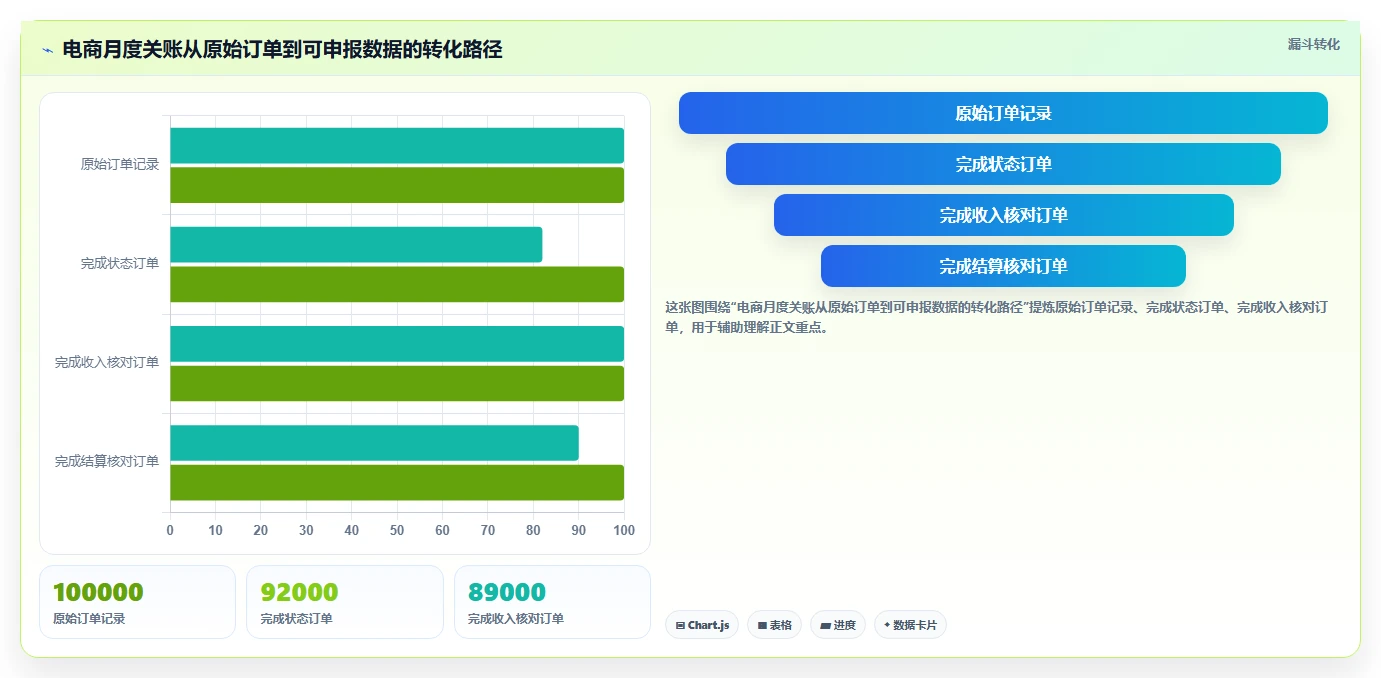Click the 漏斗转化 tag in the header
Screen dimensions: 1381x678
pyautogui.click(x=1313, y=44)
